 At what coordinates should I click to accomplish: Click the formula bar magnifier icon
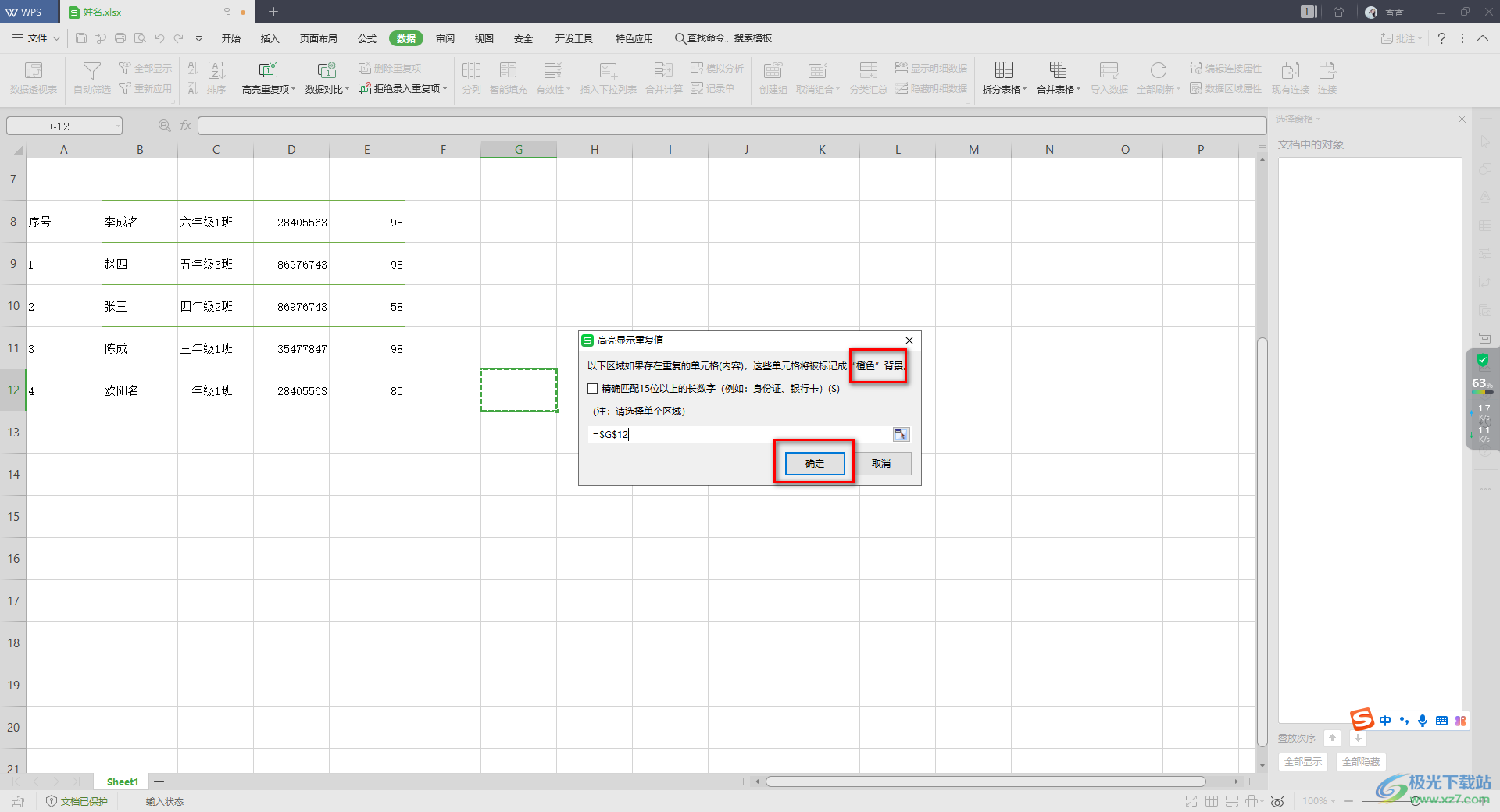(x=165, y=126)
